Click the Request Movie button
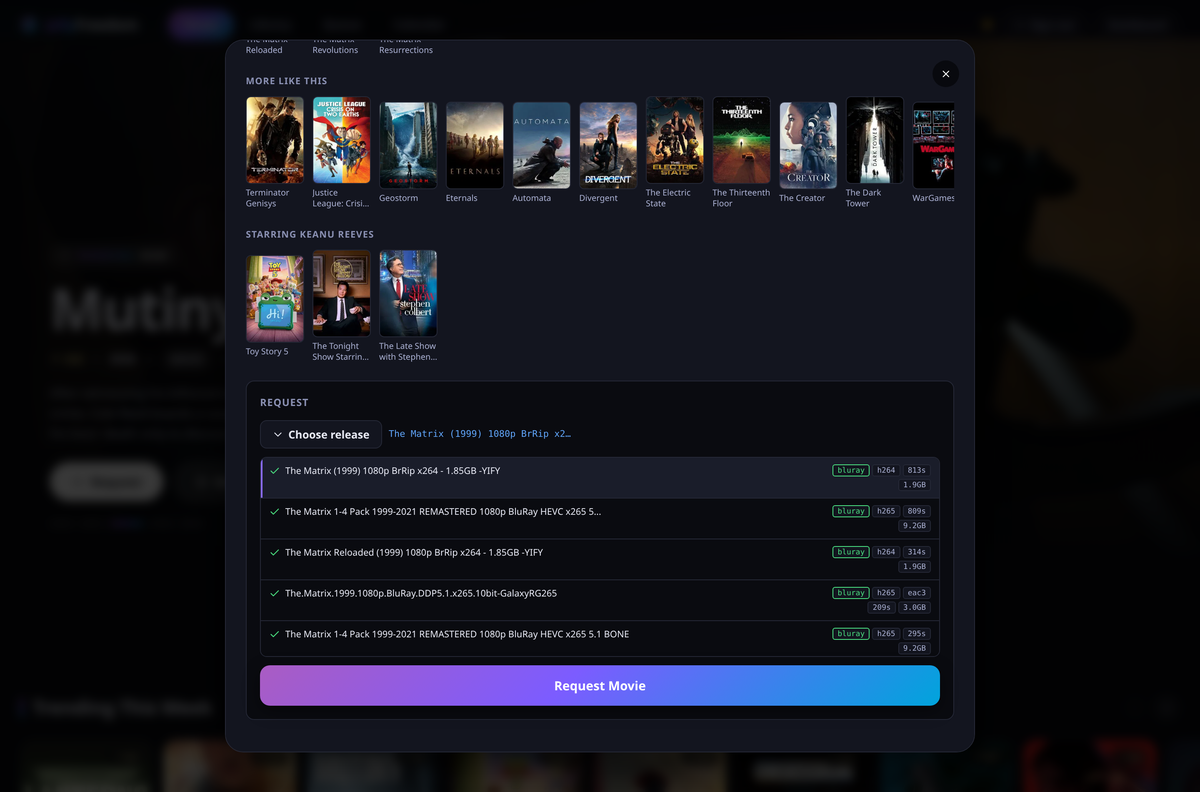Screen dimensions: 1200x792 [x=600, y=686]
